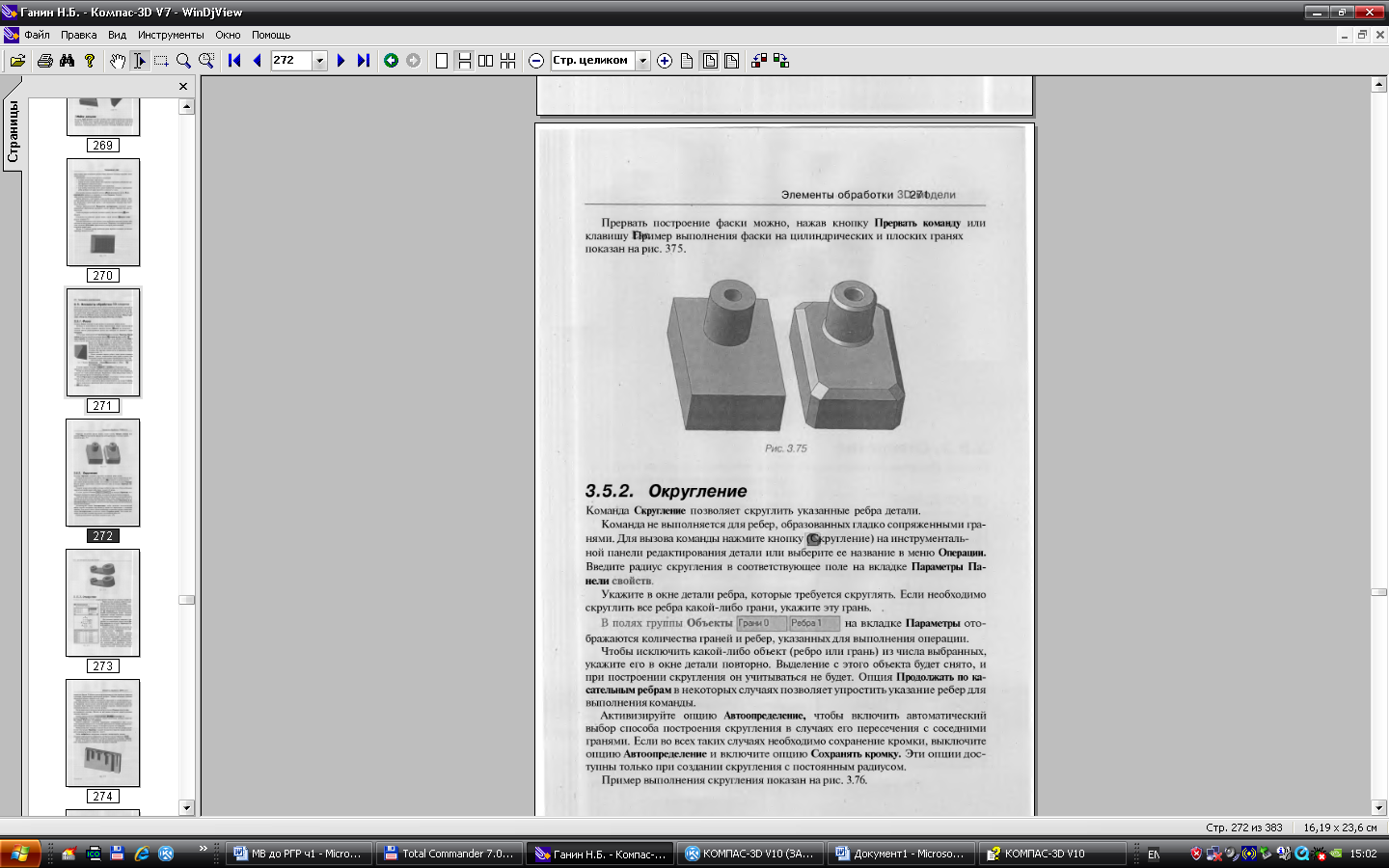Jump to the last page

coord(363,61)
